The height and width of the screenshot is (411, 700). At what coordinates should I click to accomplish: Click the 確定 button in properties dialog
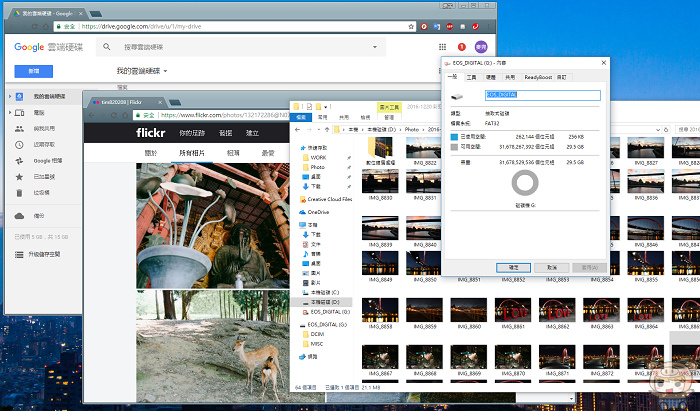pyautogui.click(x=513, y=268)
